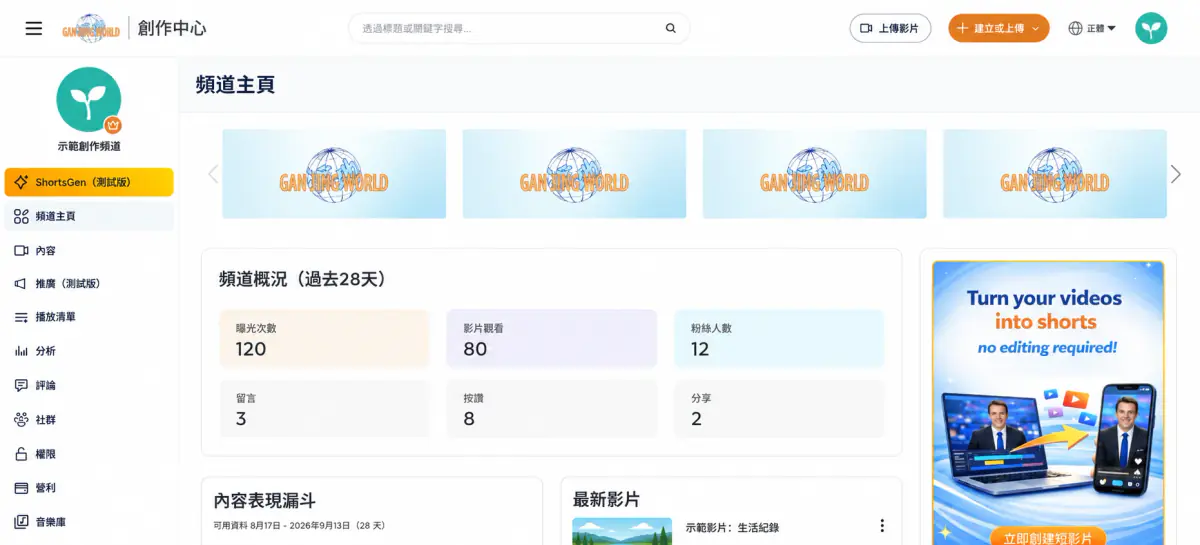Click the carousel previous arrow
The height and width of the screenshot is (545, 1200).
point(212,174)
